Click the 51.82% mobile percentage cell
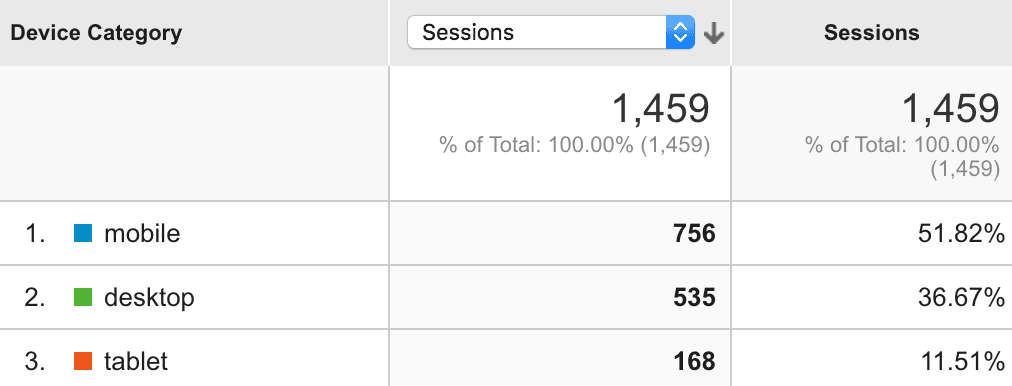The height and width of the screenshot is (386, 1012). pos(960,233)
